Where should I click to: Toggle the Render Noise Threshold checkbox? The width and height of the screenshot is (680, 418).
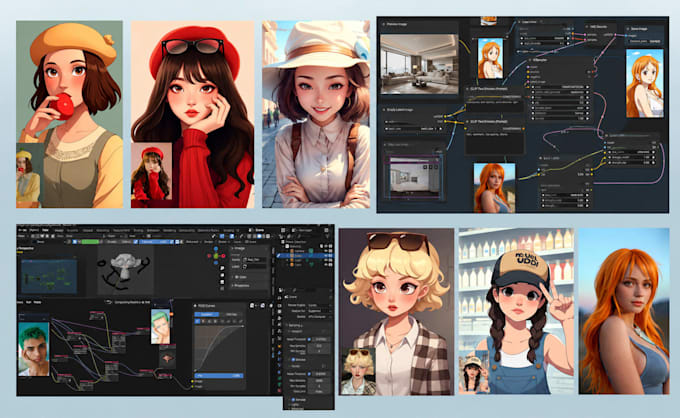[x=309, y=374]
